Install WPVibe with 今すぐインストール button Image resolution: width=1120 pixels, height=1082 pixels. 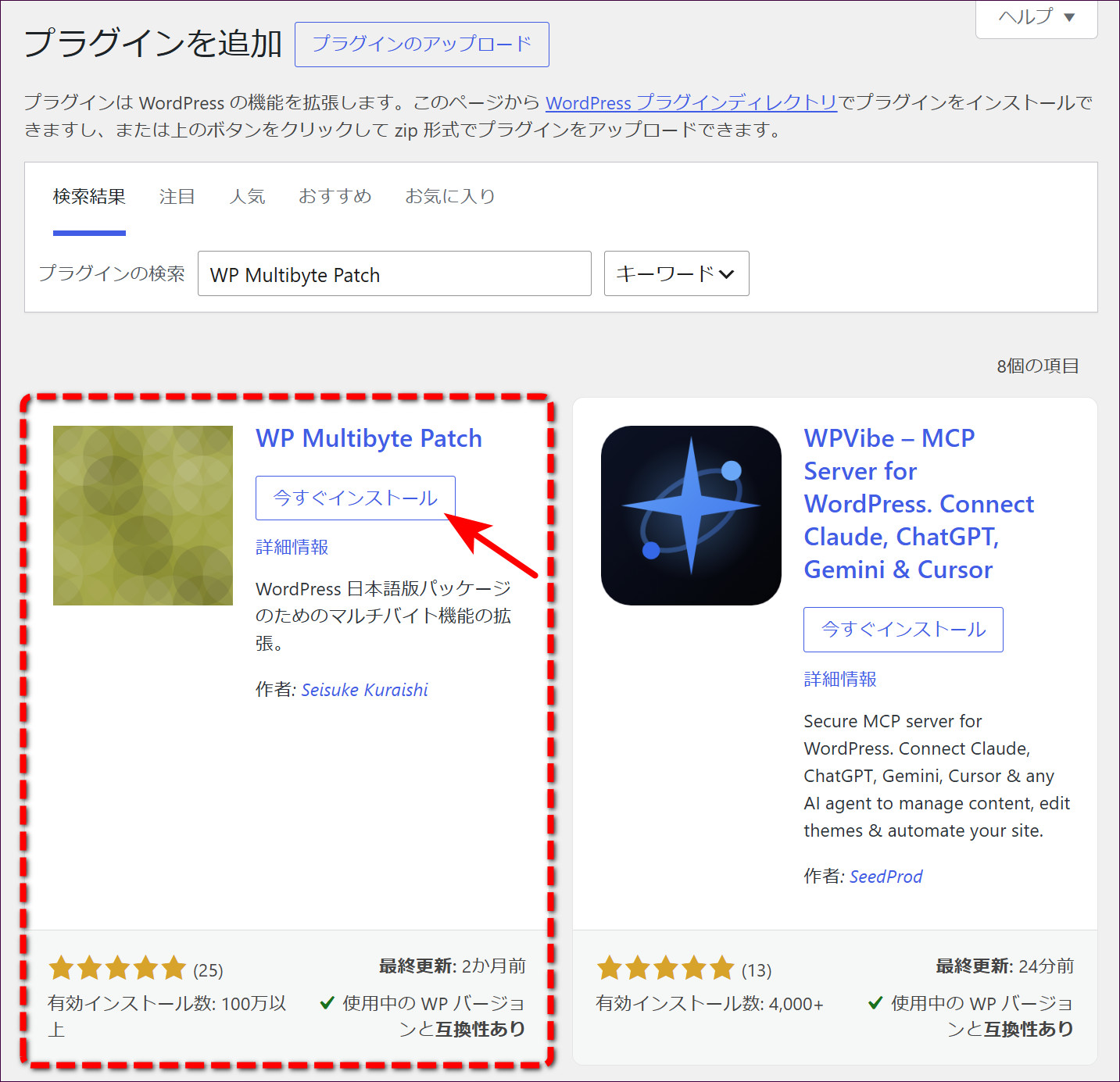[x=904, y=630]
